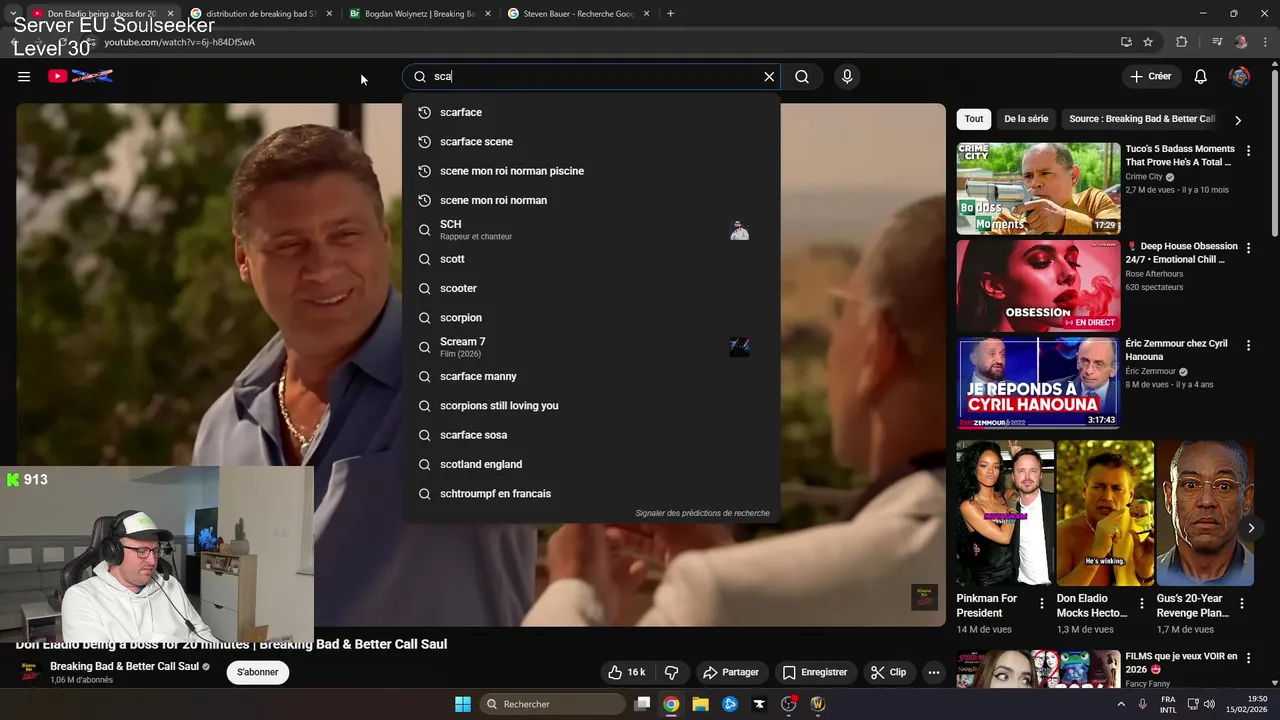This screenshot has width=1280, height=720.
Task: Open the YouTube hamburger guide menu
Action: (x=24, y=76)
